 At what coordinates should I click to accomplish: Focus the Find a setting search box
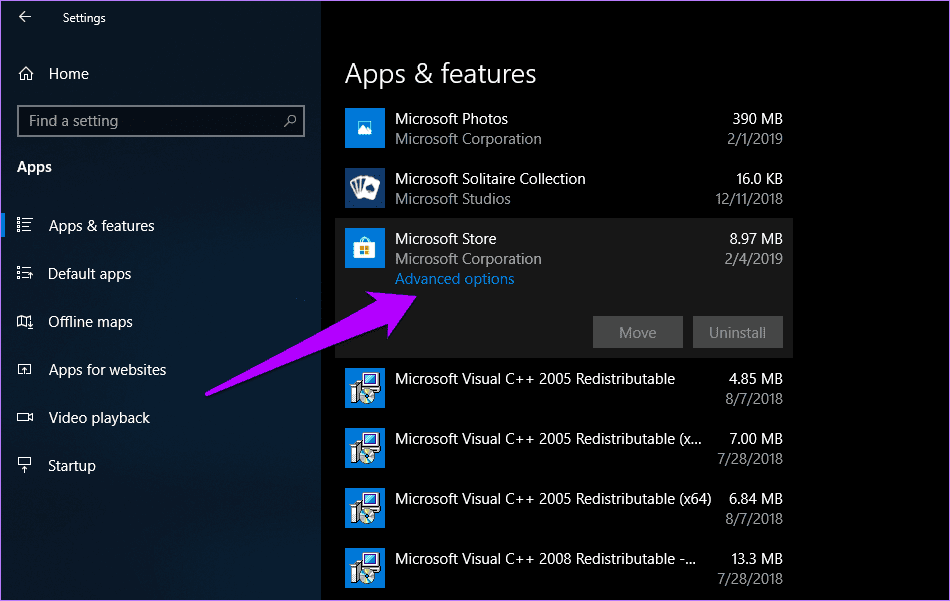tap(161, 121)
